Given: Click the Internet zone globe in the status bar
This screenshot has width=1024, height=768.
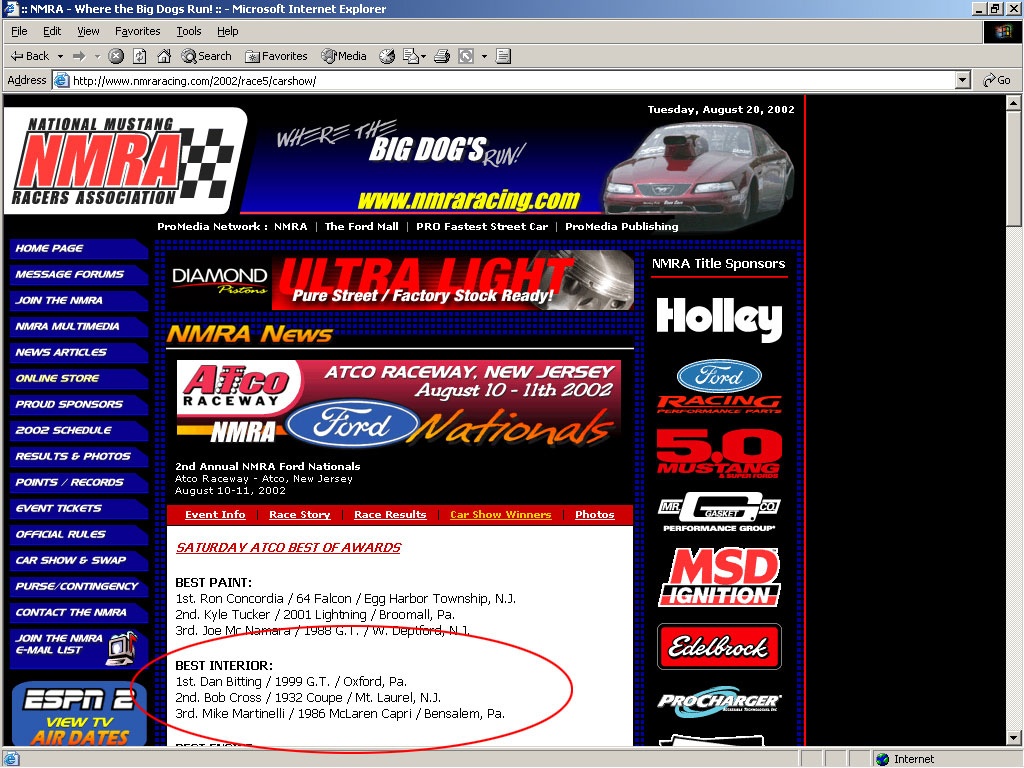Looking at the screenshot, I should pos(883,759).
